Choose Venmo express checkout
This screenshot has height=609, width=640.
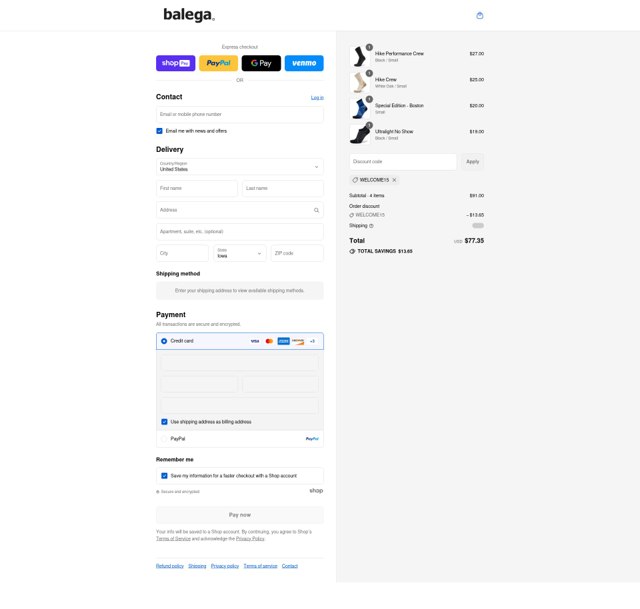[304, 63]
